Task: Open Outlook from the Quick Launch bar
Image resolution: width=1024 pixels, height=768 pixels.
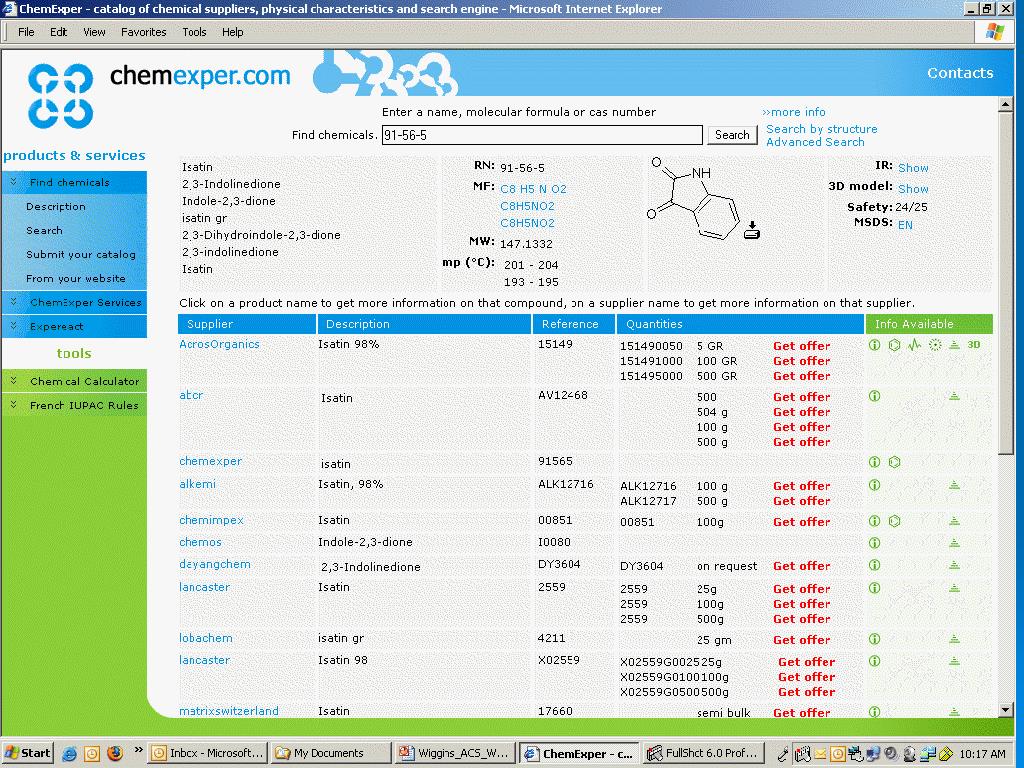Action: click(x=92, y=754)
